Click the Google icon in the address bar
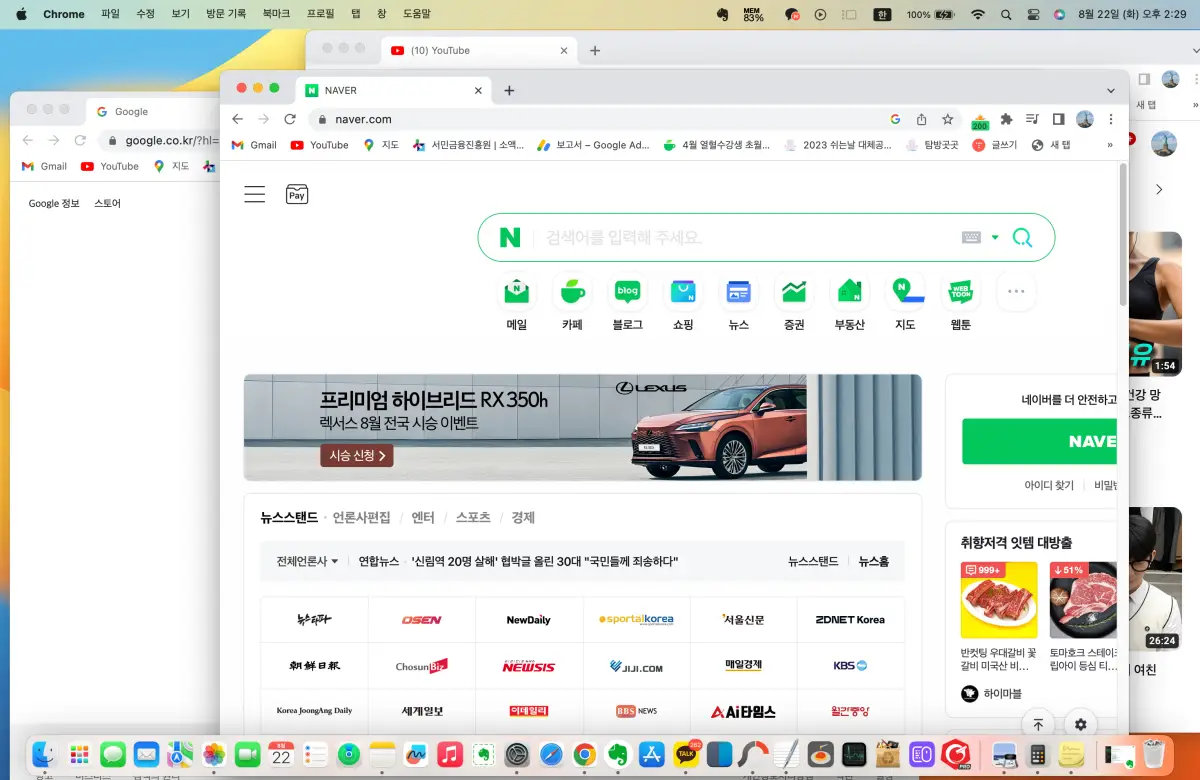 [x=896, y=119]
